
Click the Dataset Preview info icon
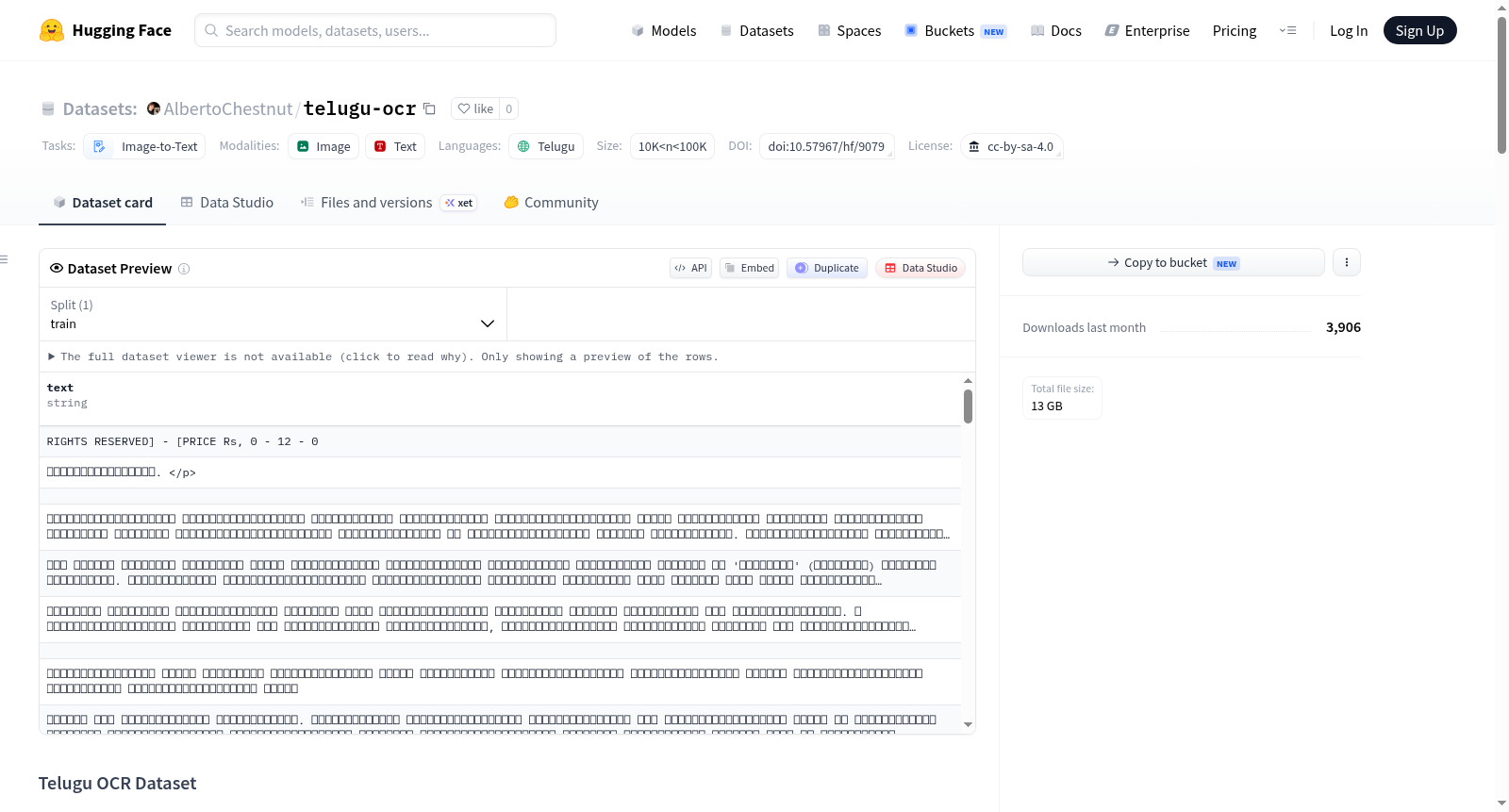click(184, 269)
